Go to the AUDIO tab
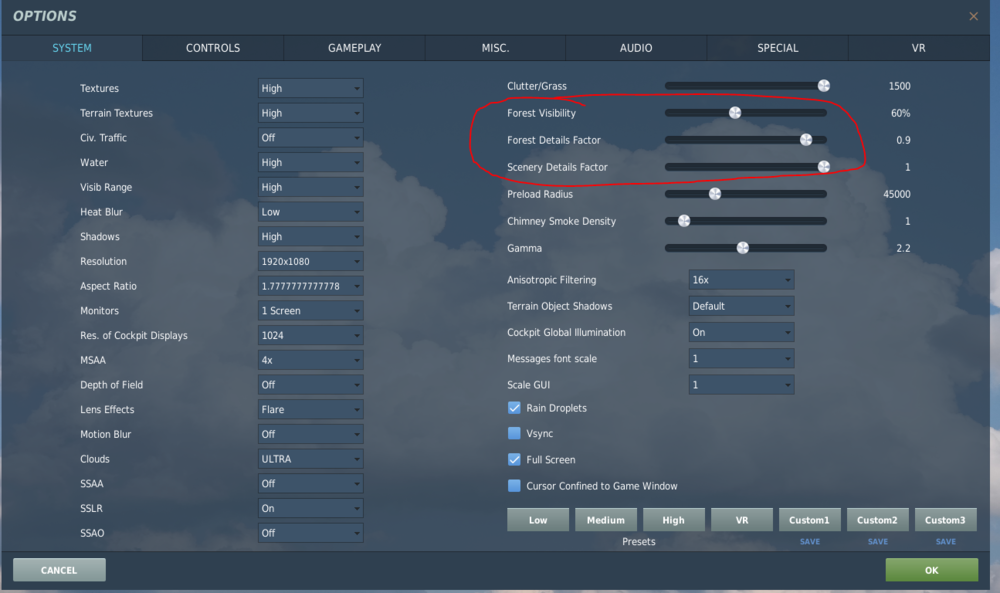Screen dimensions: 1000x593 [636, 48]
